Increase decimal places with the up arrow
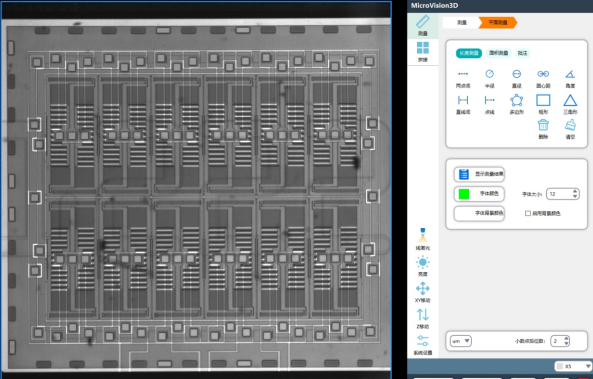This screenshot has width=593, height=379. [566, 339]
